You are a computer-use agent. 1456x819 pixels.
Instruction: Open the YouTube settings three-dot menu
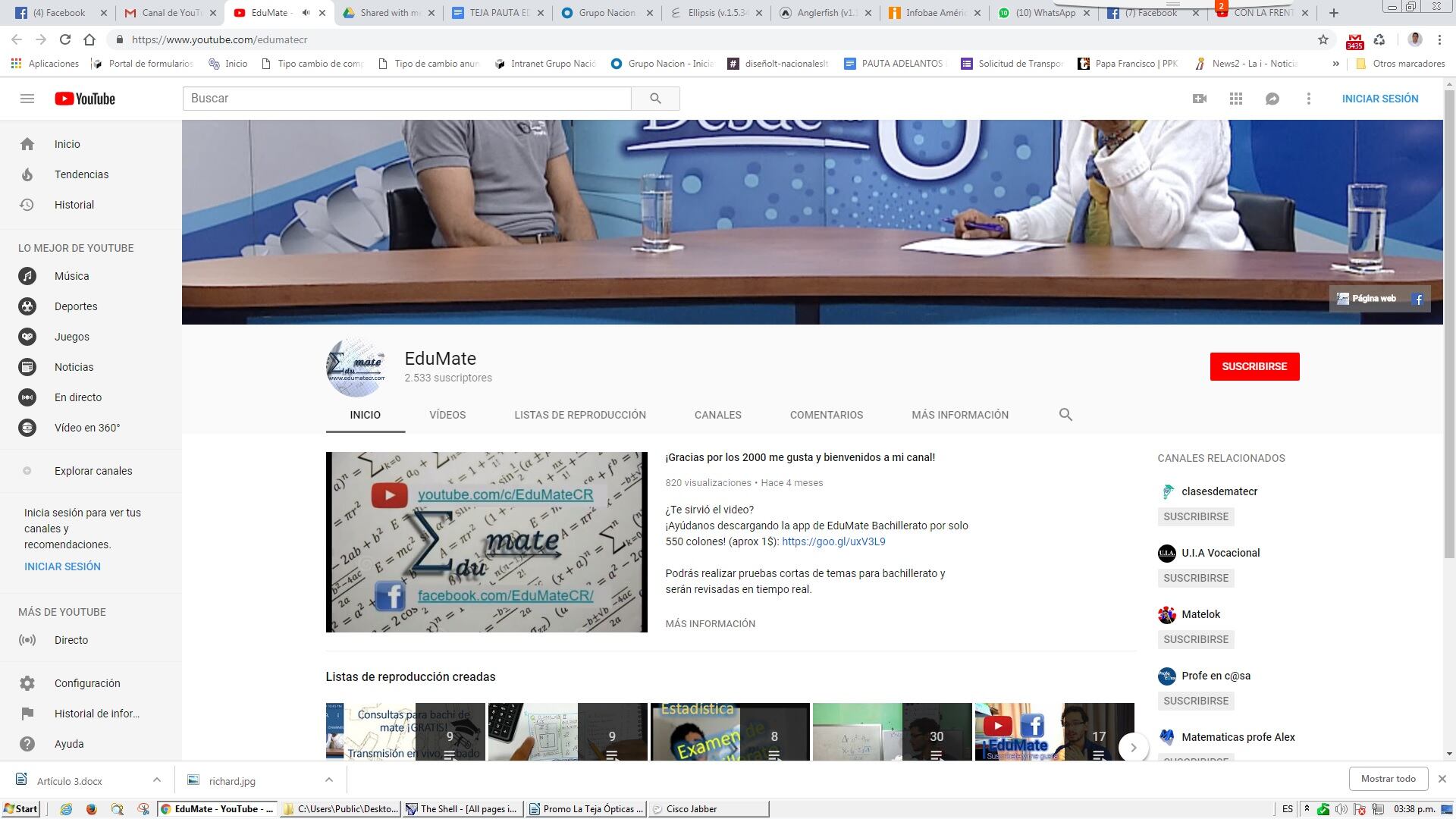coord(1308,99)
